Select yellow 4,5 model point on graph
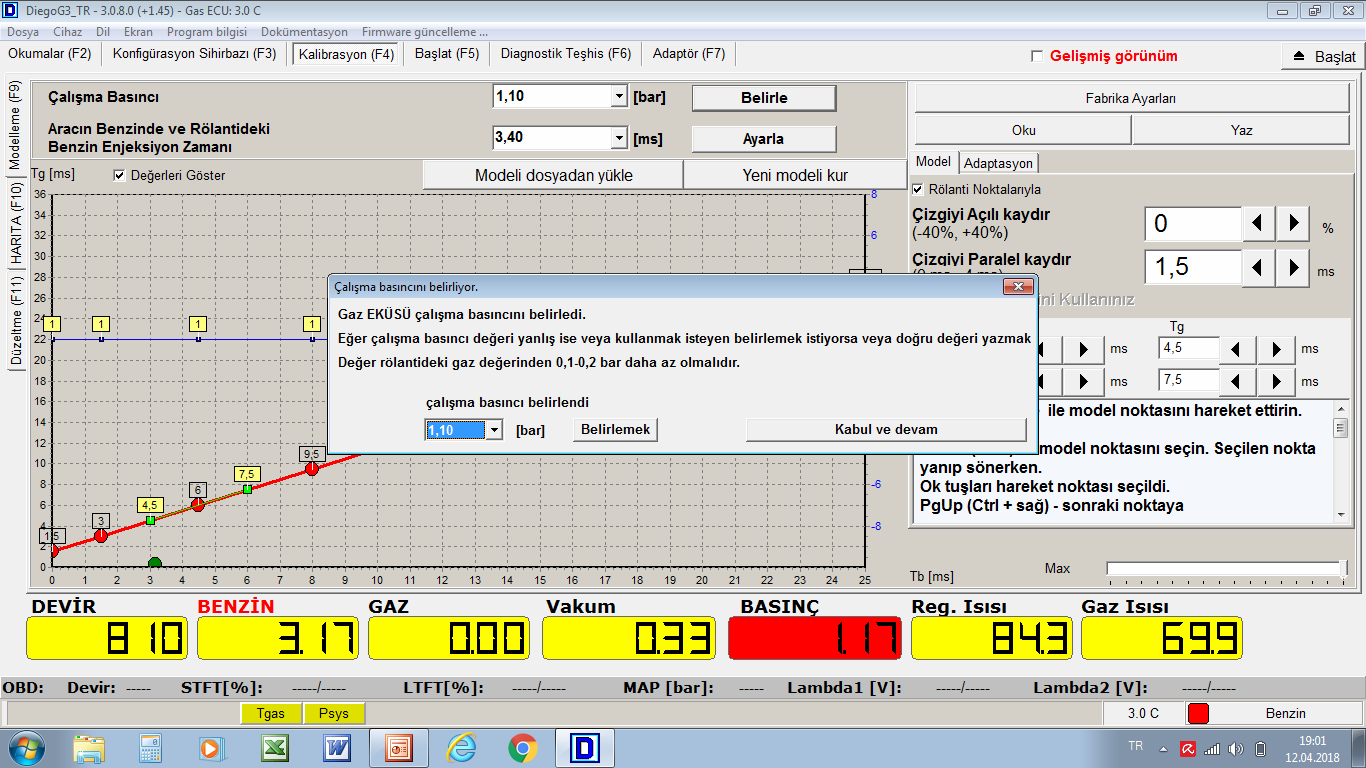 (x=150, y=520)
